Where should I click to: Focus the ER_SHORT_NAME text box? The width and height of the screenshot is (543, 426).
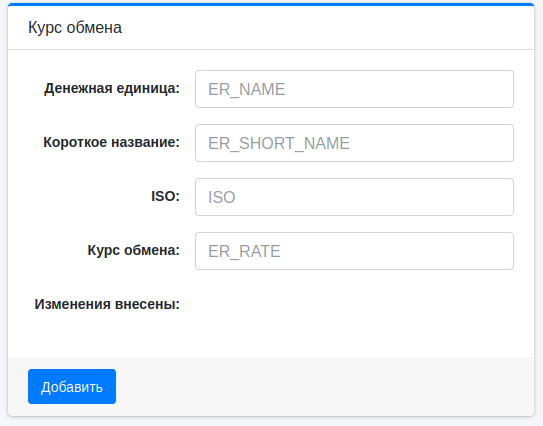(x=354, y=143)
